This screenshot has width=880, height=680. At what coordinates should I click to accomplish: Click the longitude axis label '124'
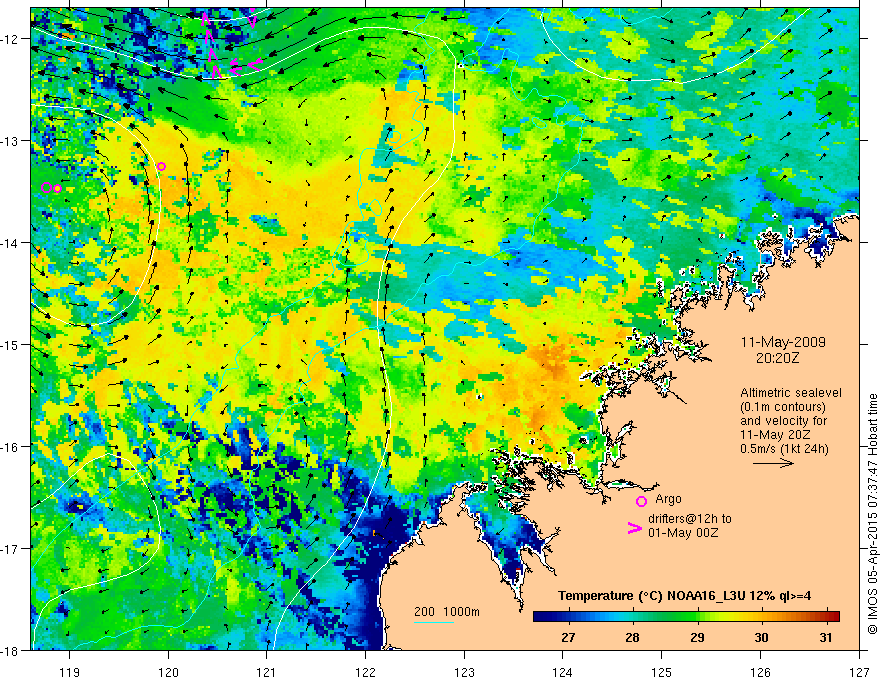pos(562,672)
